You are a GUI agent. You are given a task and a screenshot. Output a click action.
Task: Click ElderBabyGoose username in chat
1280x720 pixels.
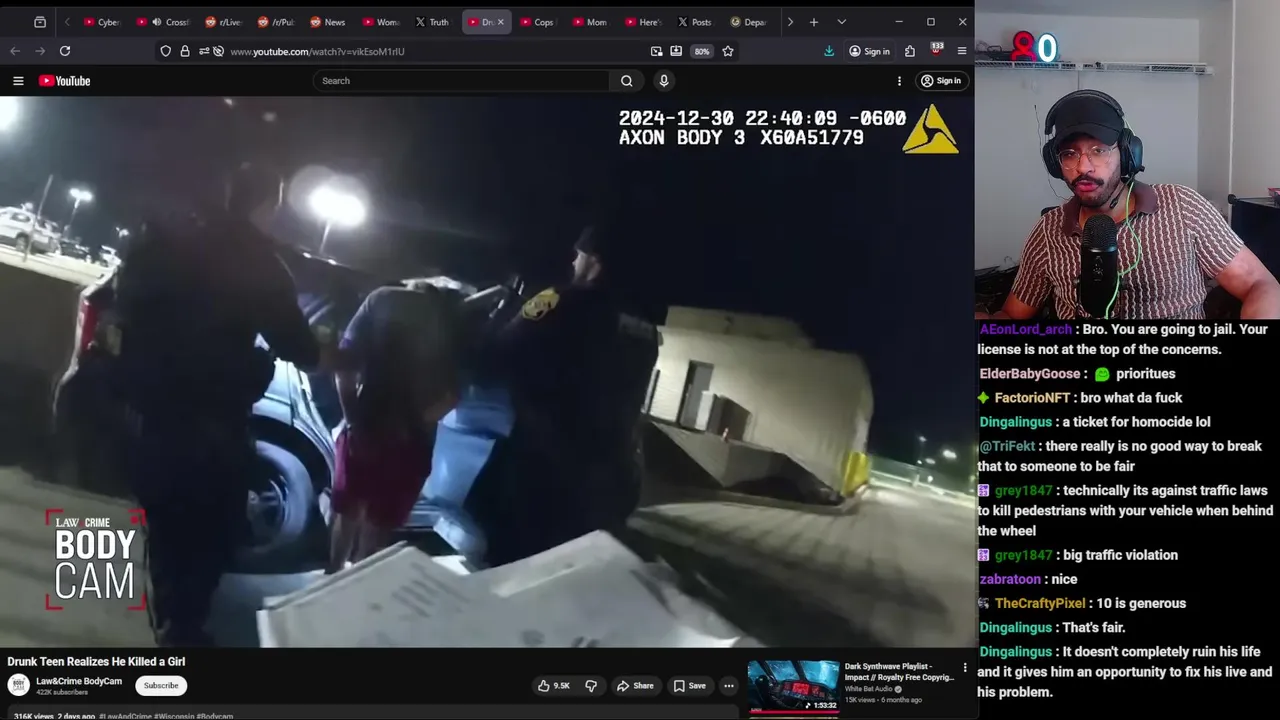1030,374
